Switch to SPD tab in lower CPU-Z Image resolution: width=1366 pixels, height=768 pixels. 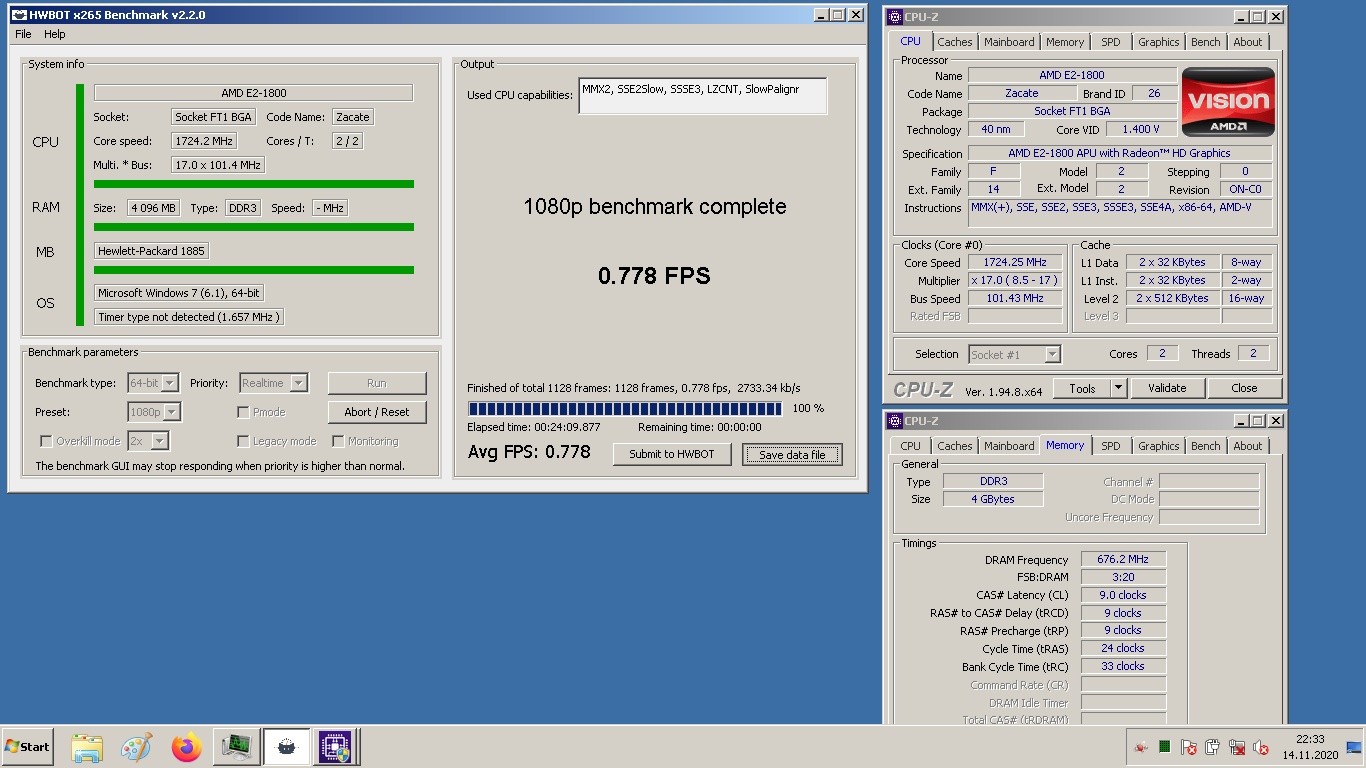coord(1111,446)
